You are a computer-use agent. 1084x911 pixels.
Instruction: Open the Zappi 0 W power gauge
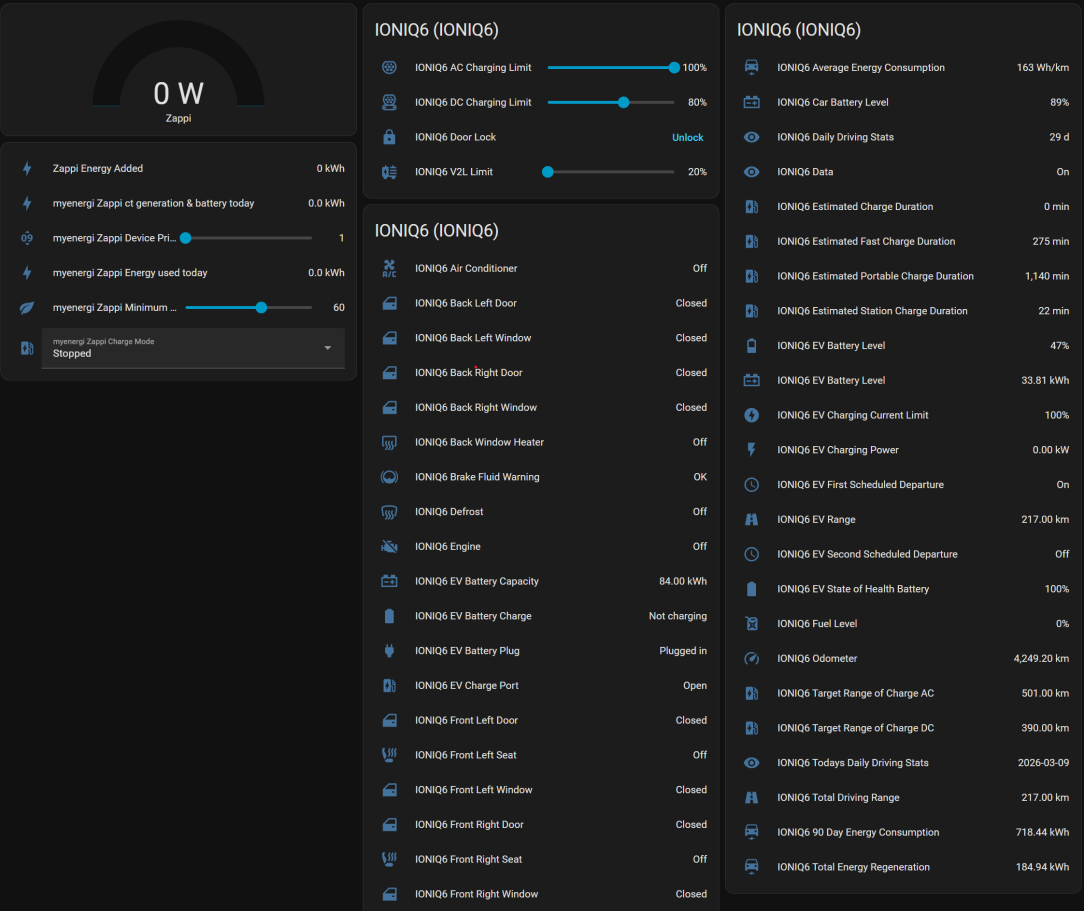tap(178, 71)
